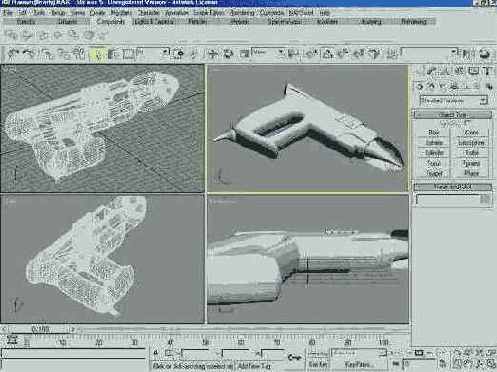Open the Customize menu
Screen dimensions: 497x372
click(x=271, y=13)
